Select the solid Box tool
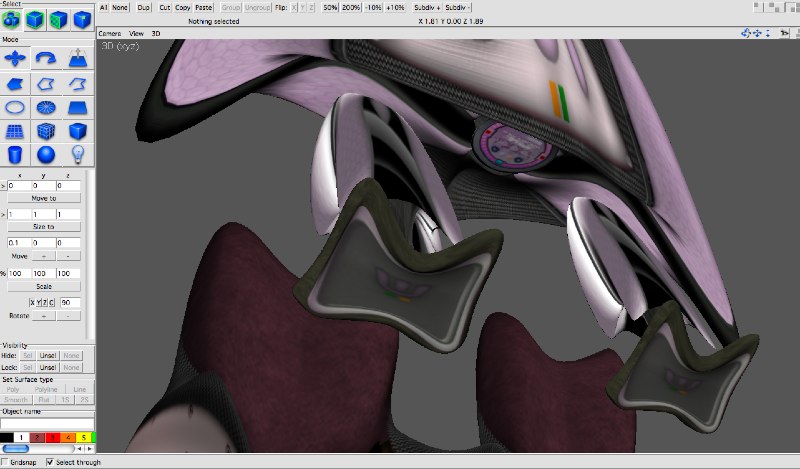Image resolution: width=800 pixels, height=469 pixels. click(x=78, y=131)
